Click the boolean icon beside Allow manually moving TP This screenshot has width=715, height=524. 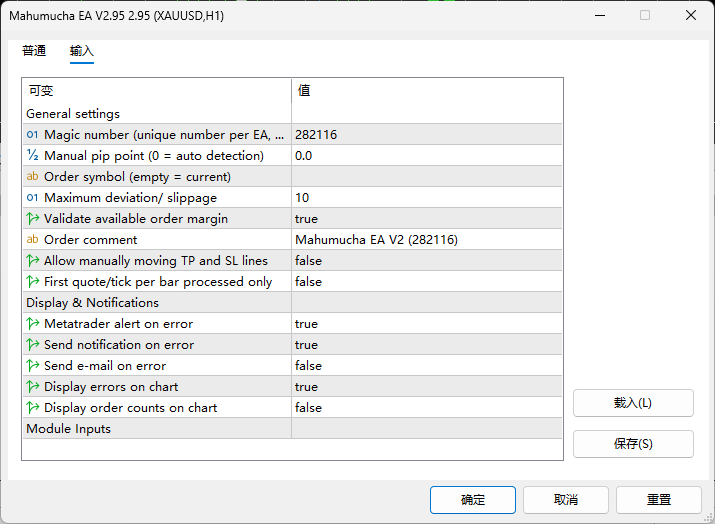pyautogui.click(x=32, y=260)
